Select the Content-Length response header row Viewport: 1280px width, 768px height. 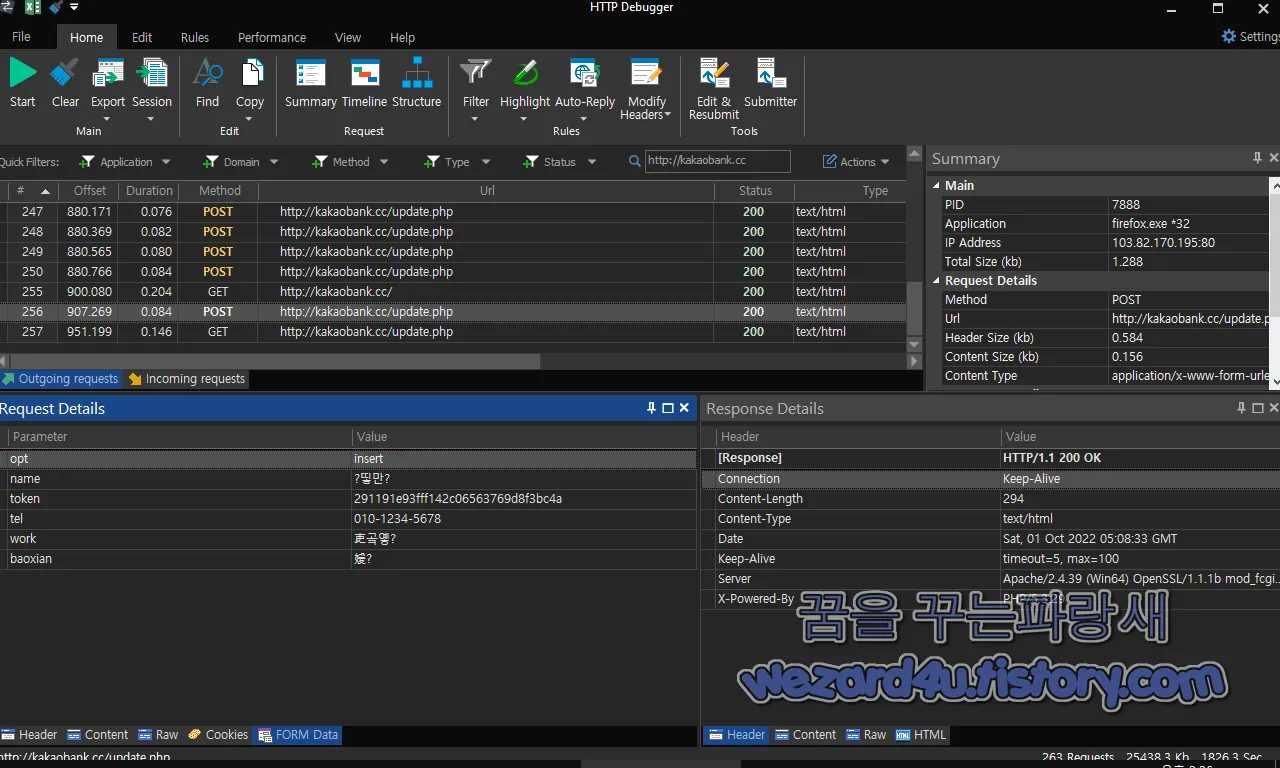coord(990,499)
